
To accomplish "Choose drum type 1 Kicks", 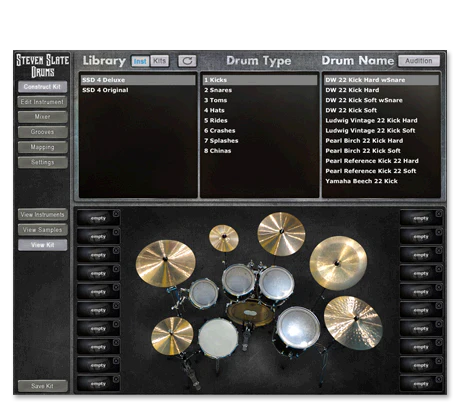I will pos(260,80).
